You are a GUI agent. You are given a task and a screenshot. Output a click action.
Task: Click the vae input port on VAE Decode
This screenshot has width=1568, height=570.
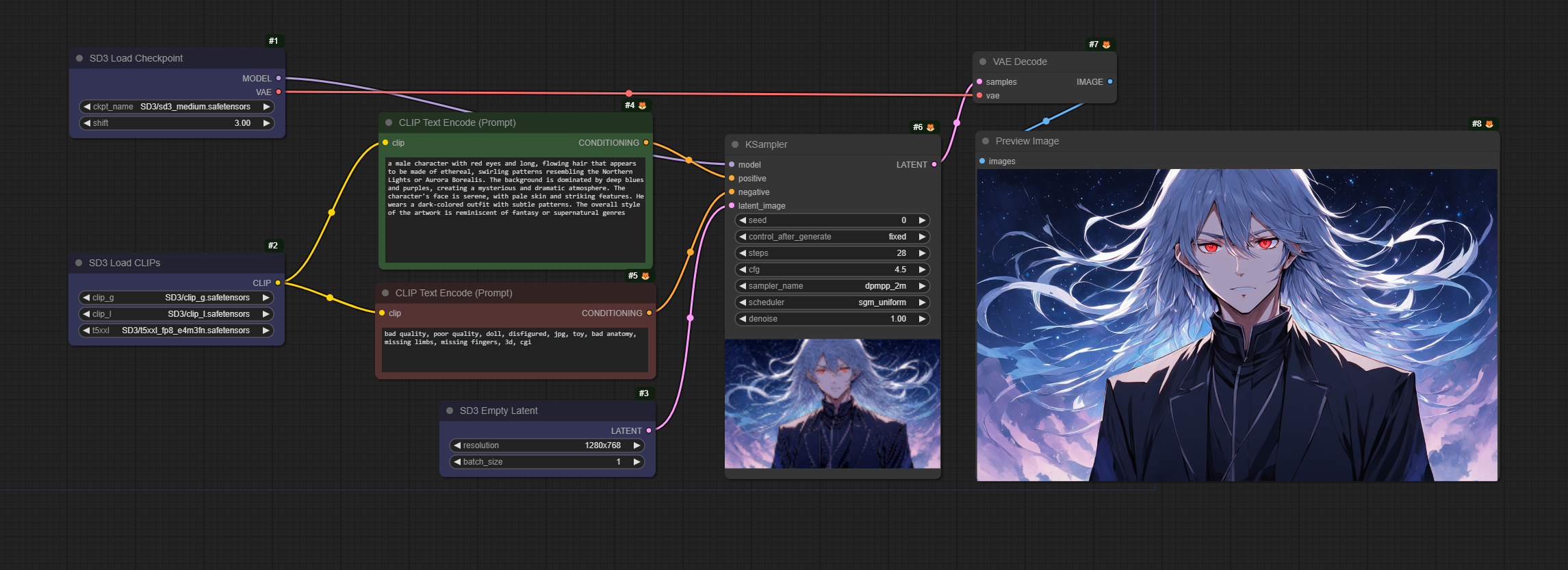[979, 95]
